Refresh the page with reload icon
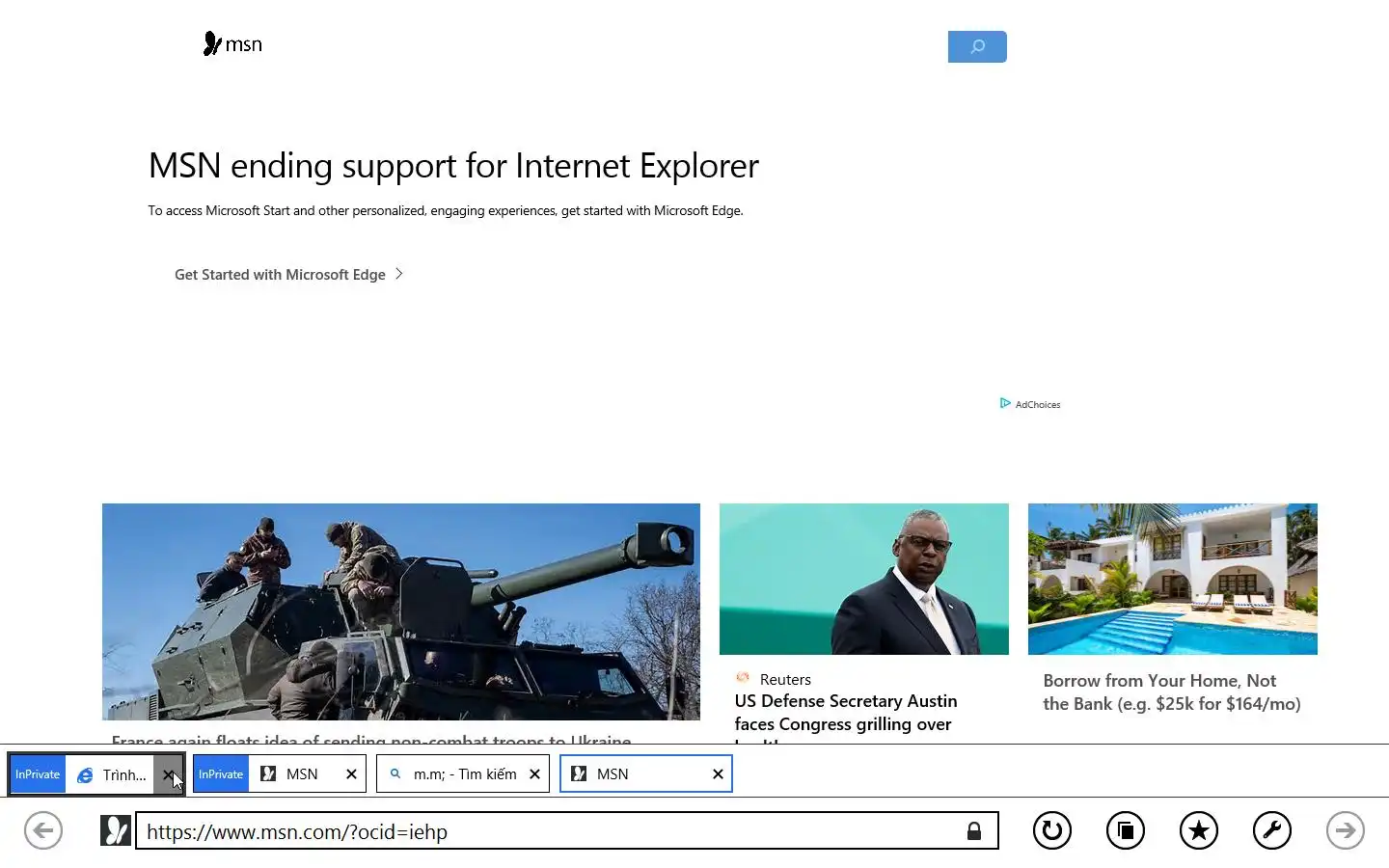 pyautogui.click(x=1052, y=830)
